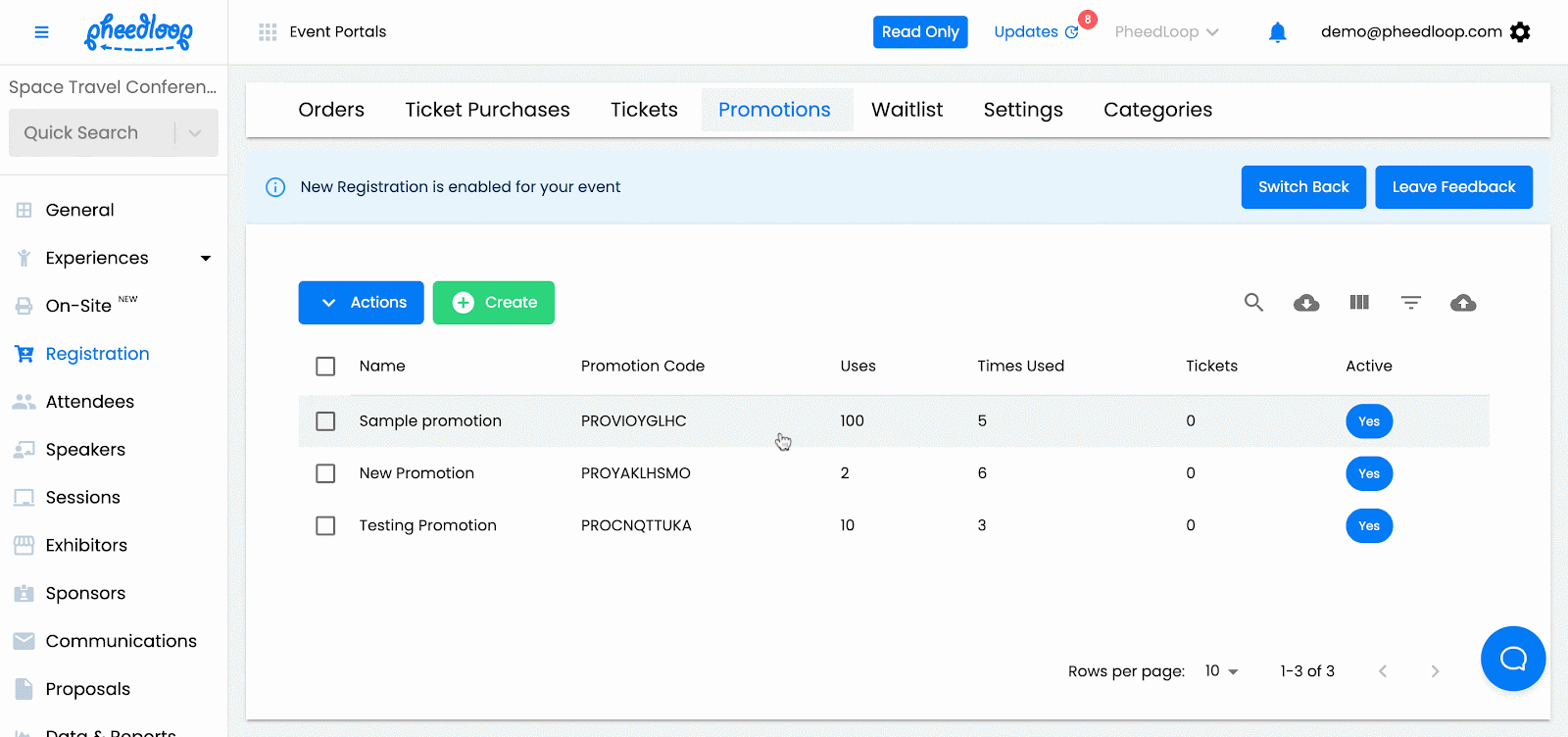Viewport: 1568px width, 737px height.
Task: Click the green Create button
Action: pyautogui.click(x=494, y=303)
